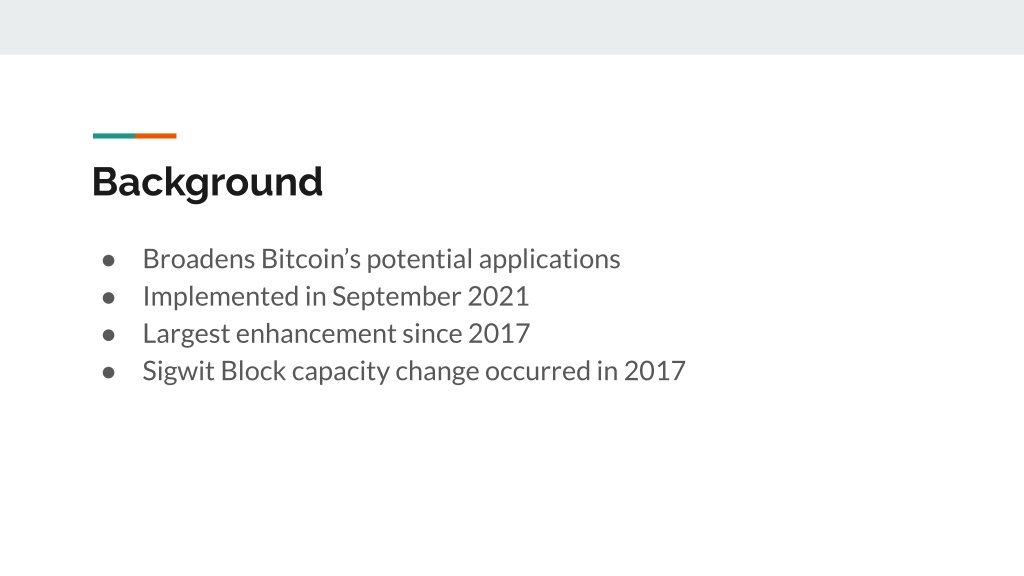The width and height of the screenshot is (1024, 576).
Task: Click bullet dot before Broadens Bitcoin's line
Action: click(108, 261)
